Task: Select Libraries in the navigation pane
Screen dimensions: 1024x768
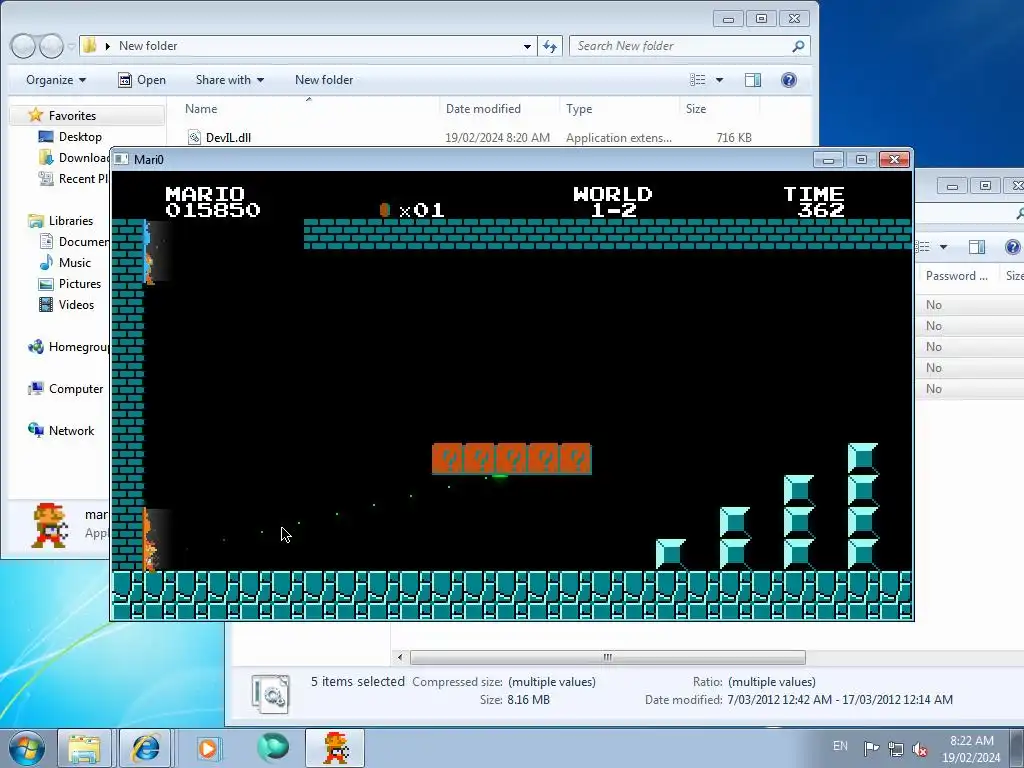Action: point(71,221)
